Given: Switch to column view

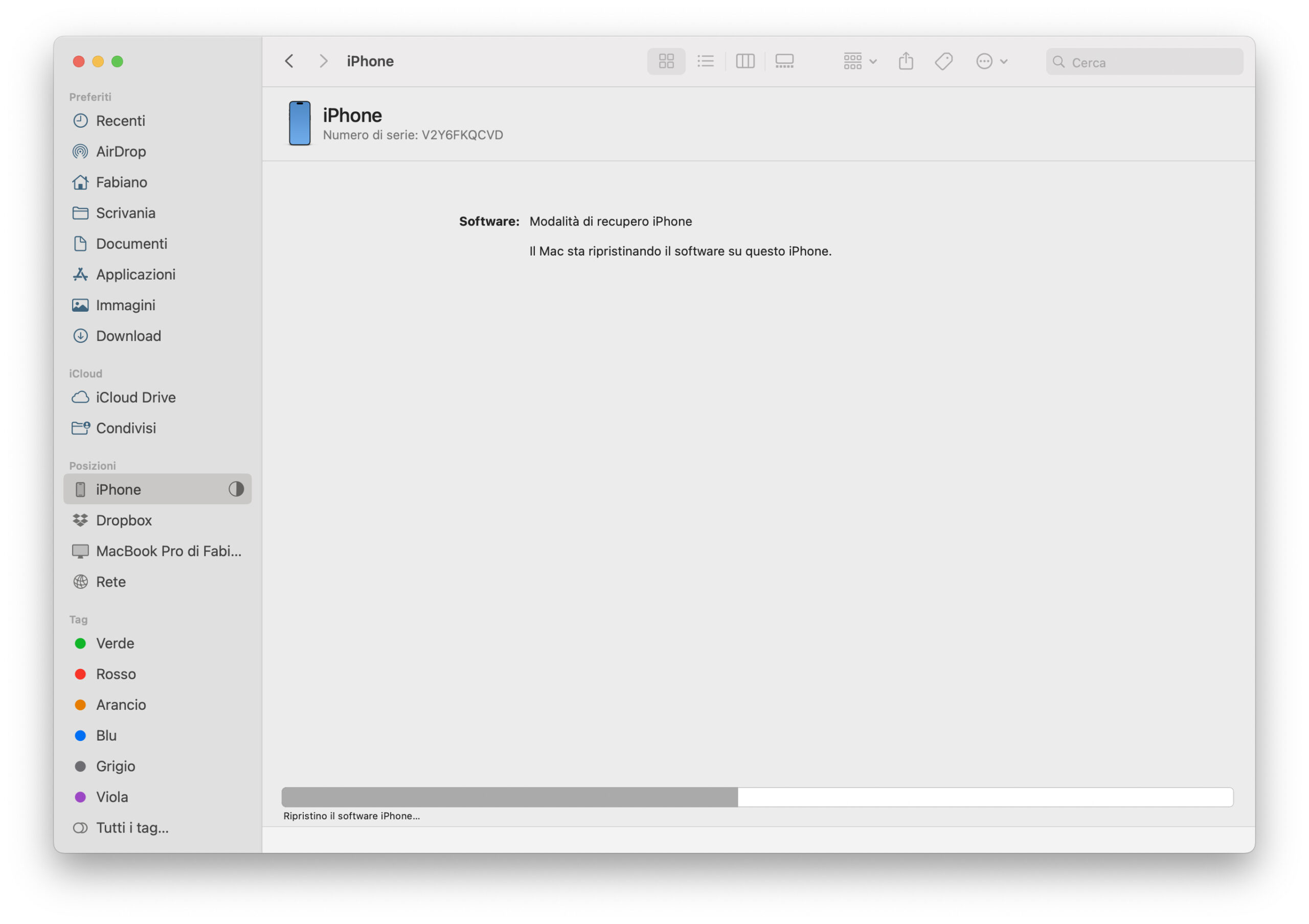Looking at the screenshot, I should [x=745, y=61].
